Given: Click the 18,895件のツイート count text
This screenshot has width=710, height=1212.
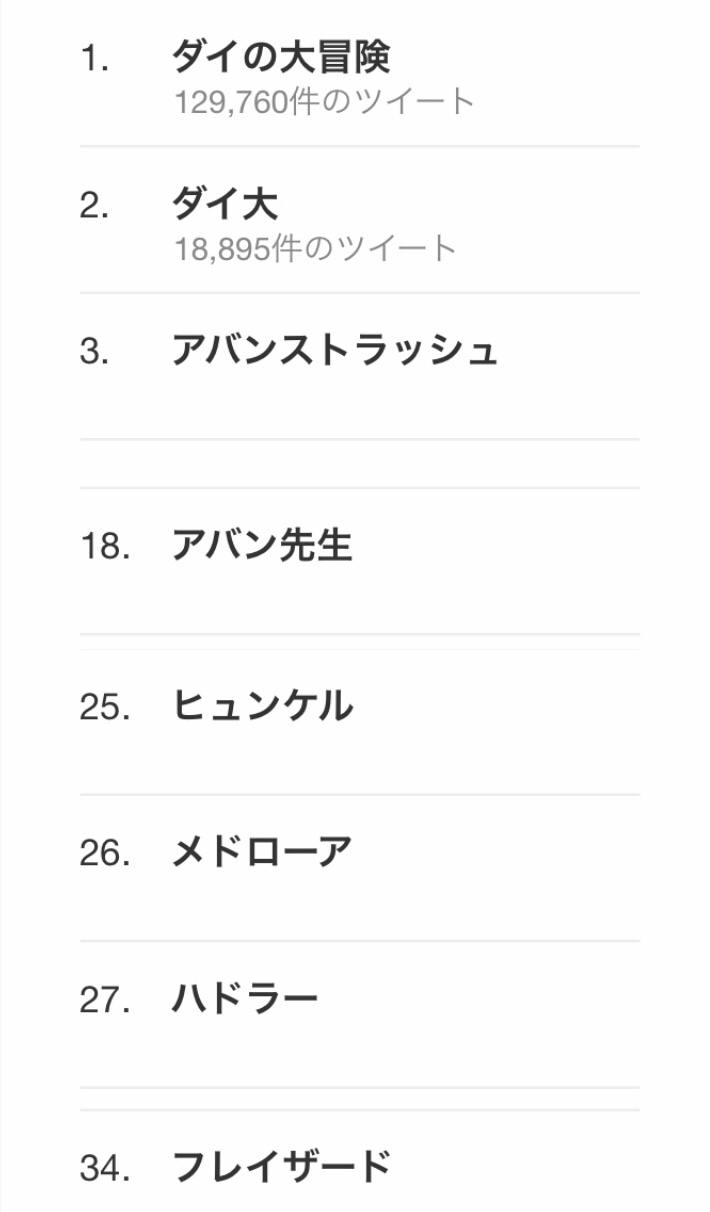Looking at the screenshot, I should click(316, 248).
